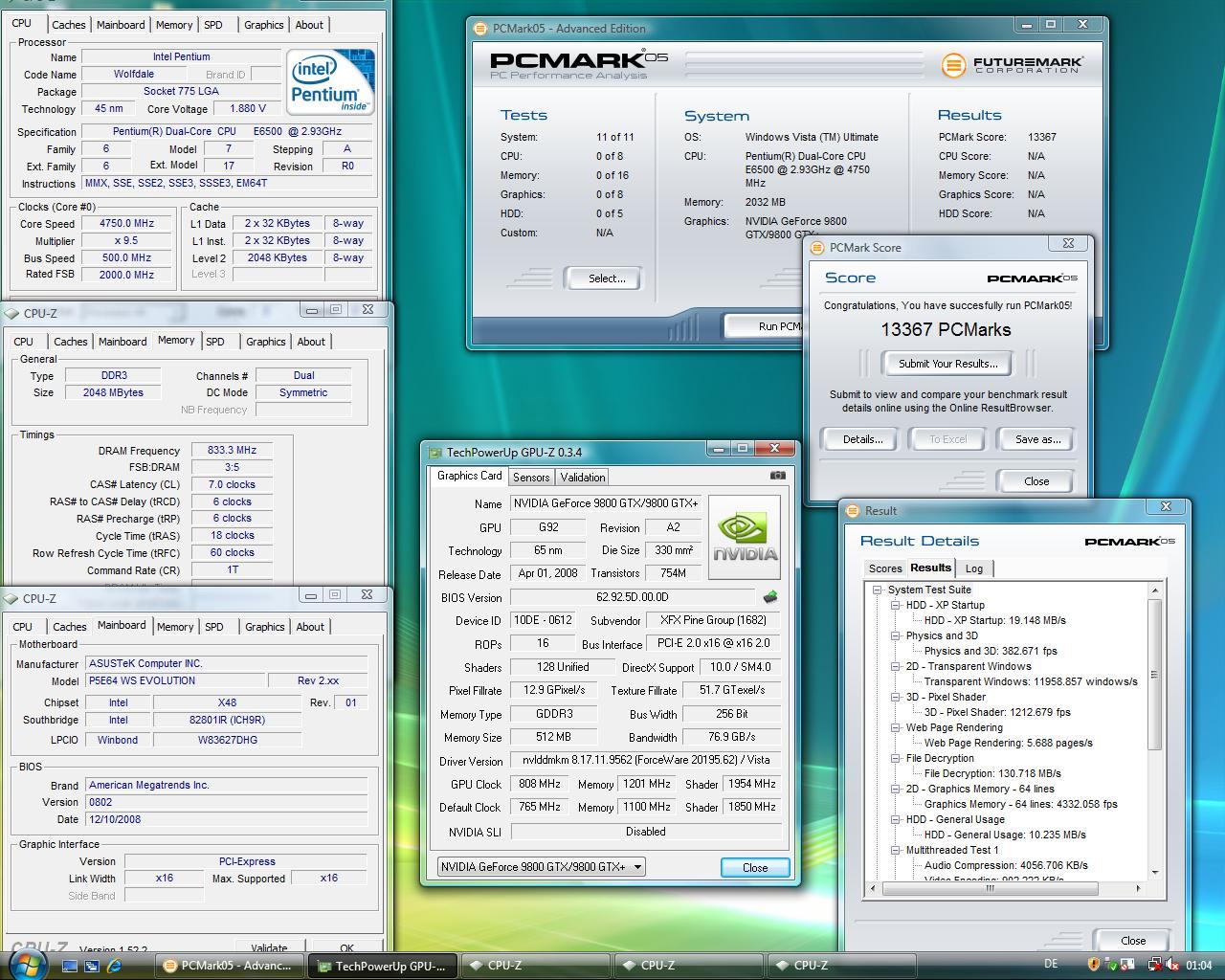
Task: Click the BIOS save chip icon in GPU-Z
Action: coord(769,597)
